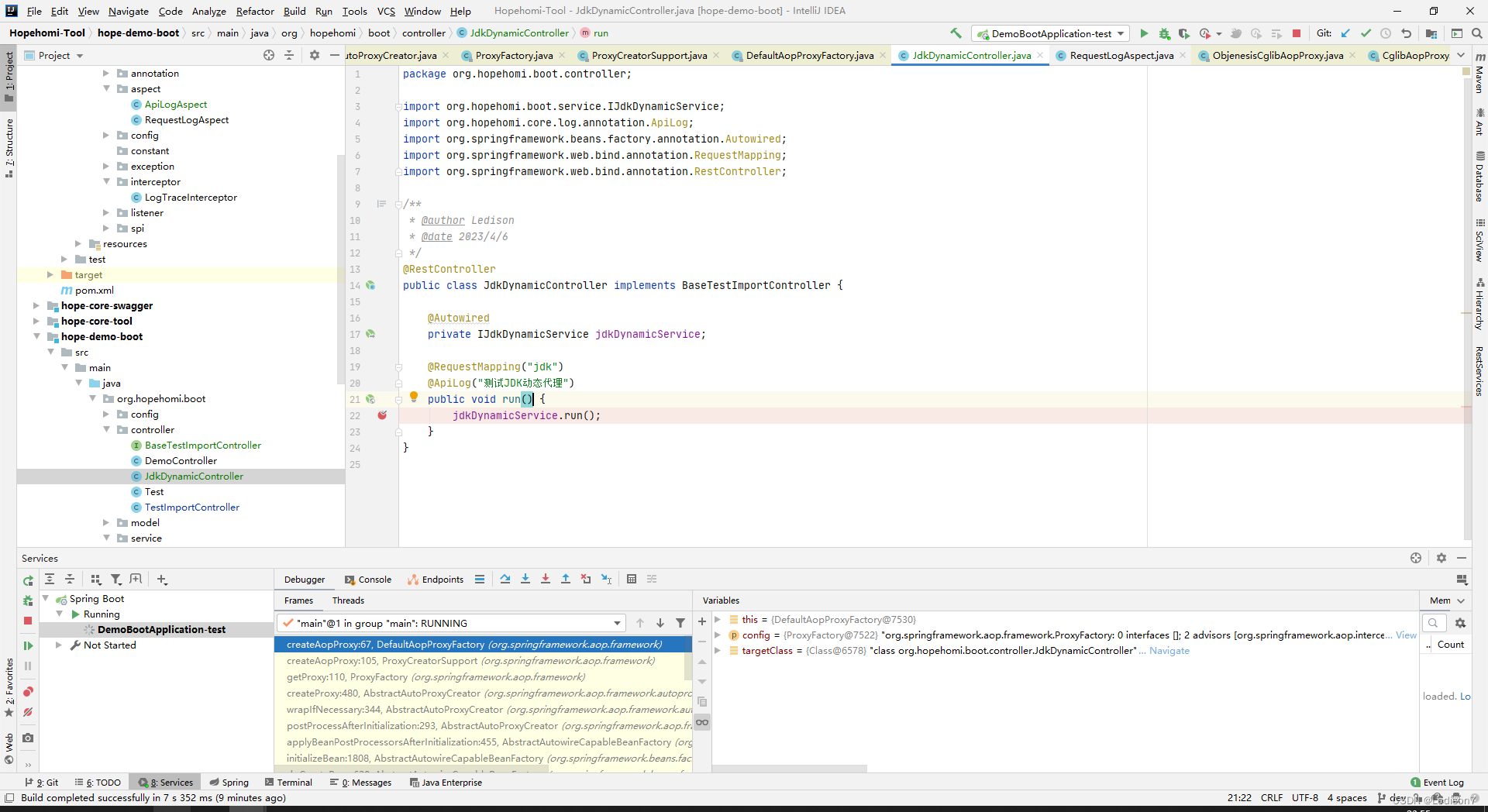Collapse the aspect folder in Project tree

coord(107,89)
